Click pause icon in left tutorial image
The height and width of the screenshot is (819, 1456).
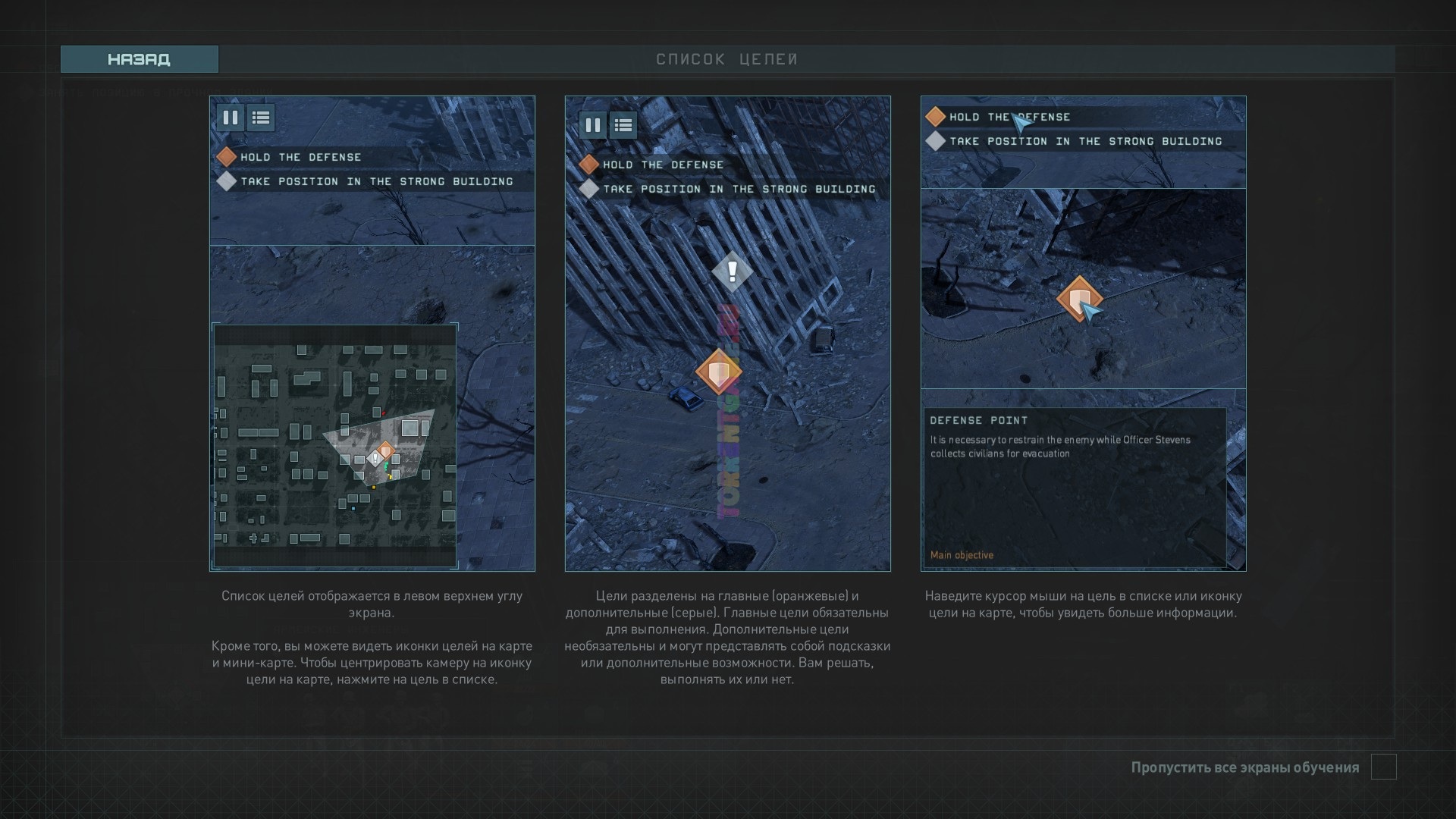point(231,118)
